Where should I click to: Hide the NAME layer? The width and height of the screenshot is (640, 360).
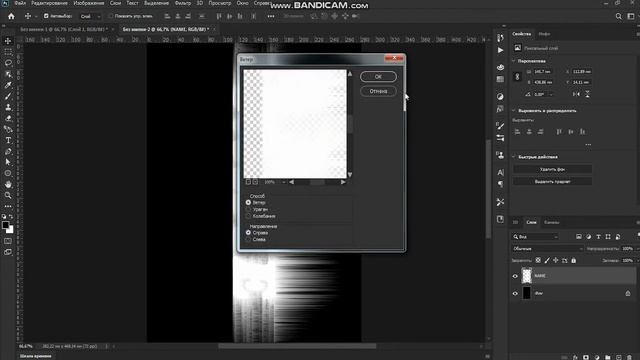515,276
